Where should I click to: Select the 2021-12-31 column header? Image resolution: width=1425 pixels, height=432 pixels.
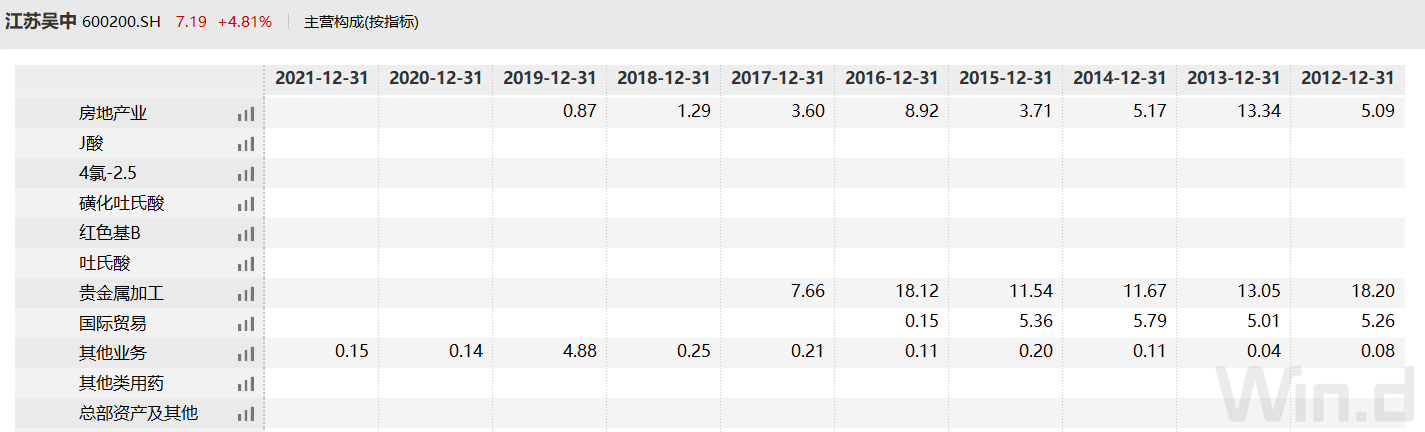(x=322, y=78)
